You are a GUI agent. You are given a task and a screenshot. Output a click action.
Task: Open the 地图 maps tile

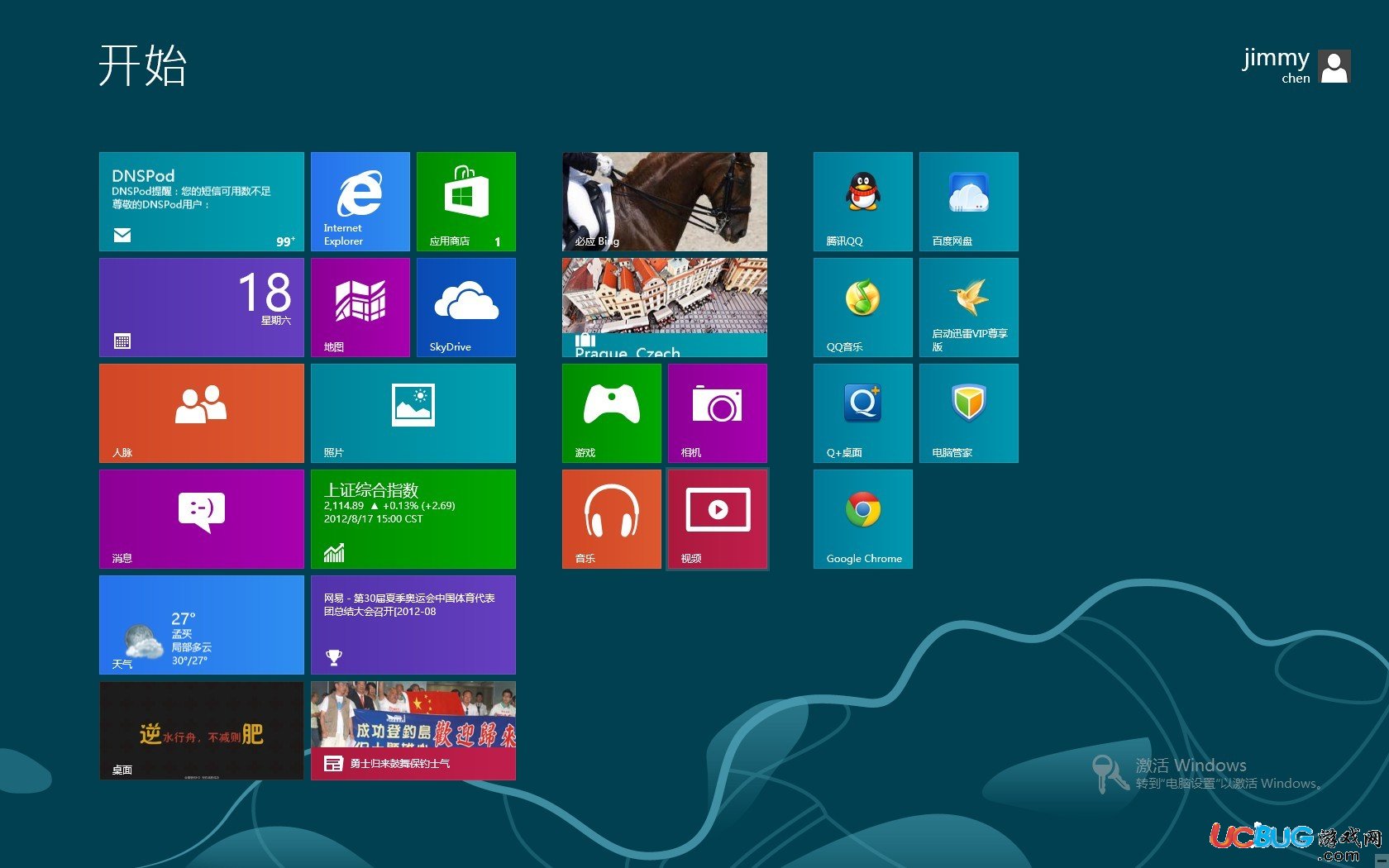(360, 308)
